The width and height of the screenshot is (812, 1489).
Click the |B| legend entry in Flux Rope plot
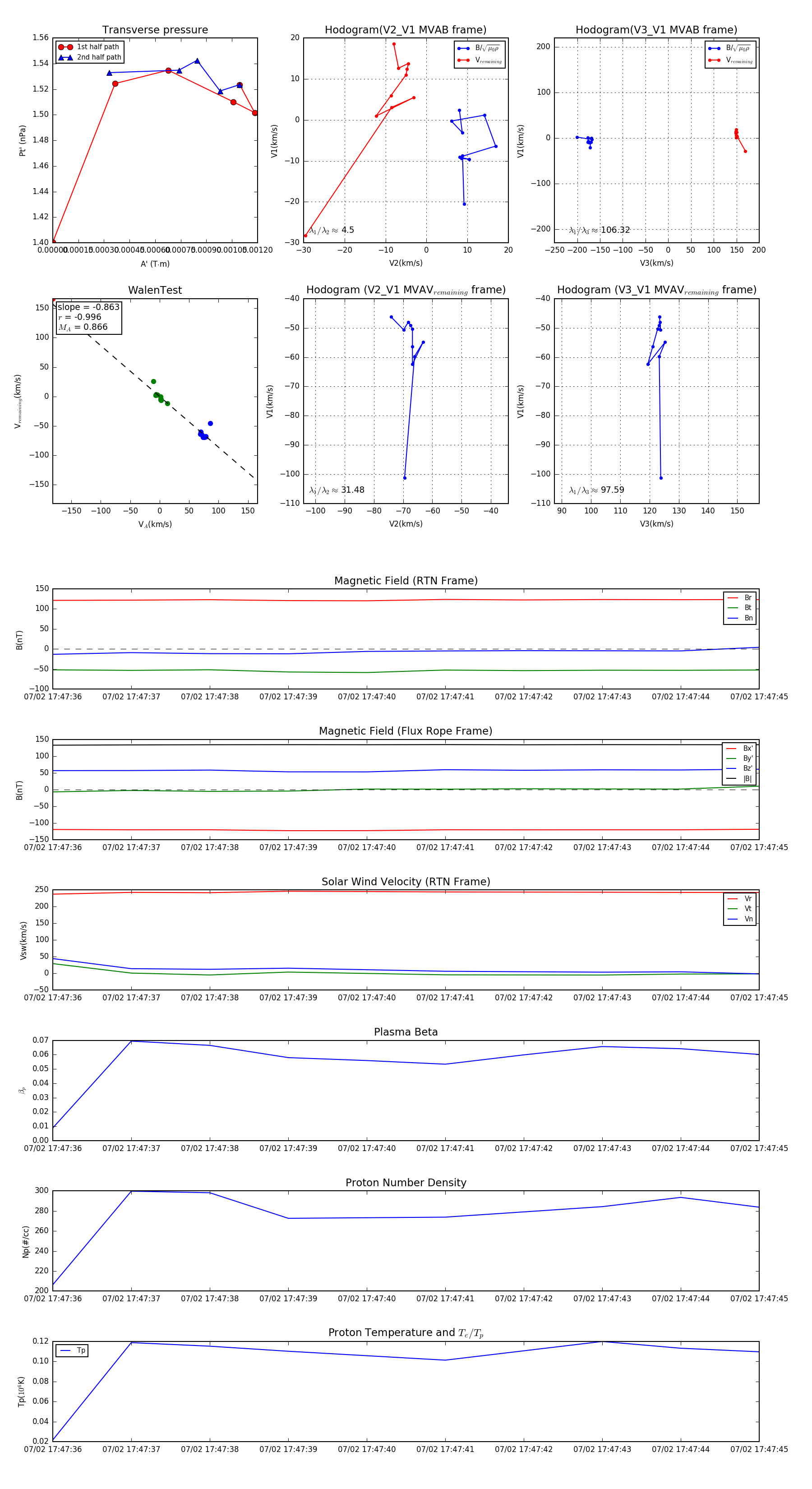(739, 779)
